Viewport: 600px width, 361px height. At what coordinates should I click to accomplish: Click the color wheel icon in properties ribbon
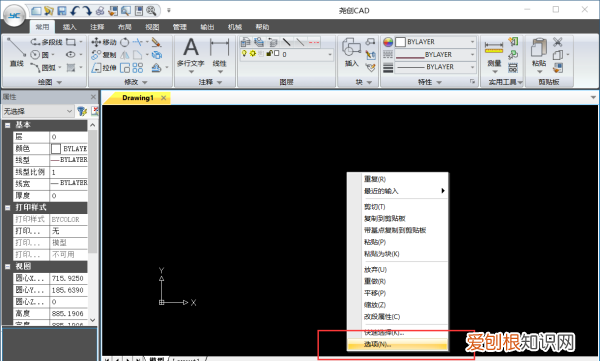[x=388, y=42]
